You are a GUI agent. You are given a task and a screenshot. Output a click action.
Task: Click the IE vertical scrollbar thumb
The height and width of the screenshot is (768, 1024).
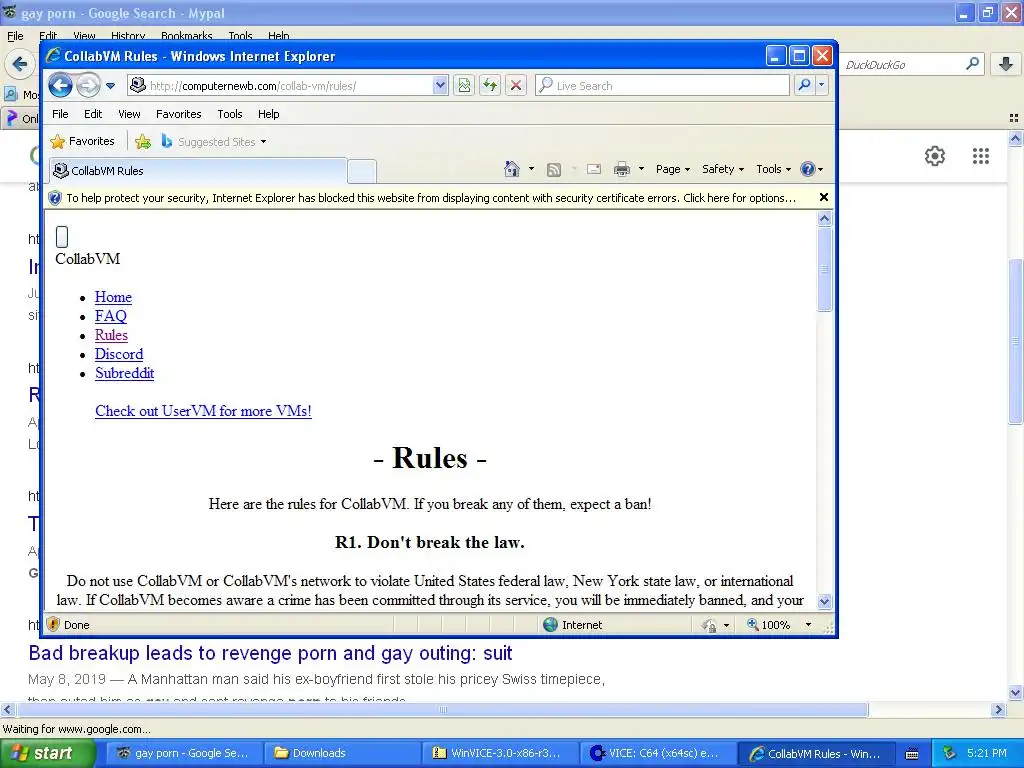[824, 269]
